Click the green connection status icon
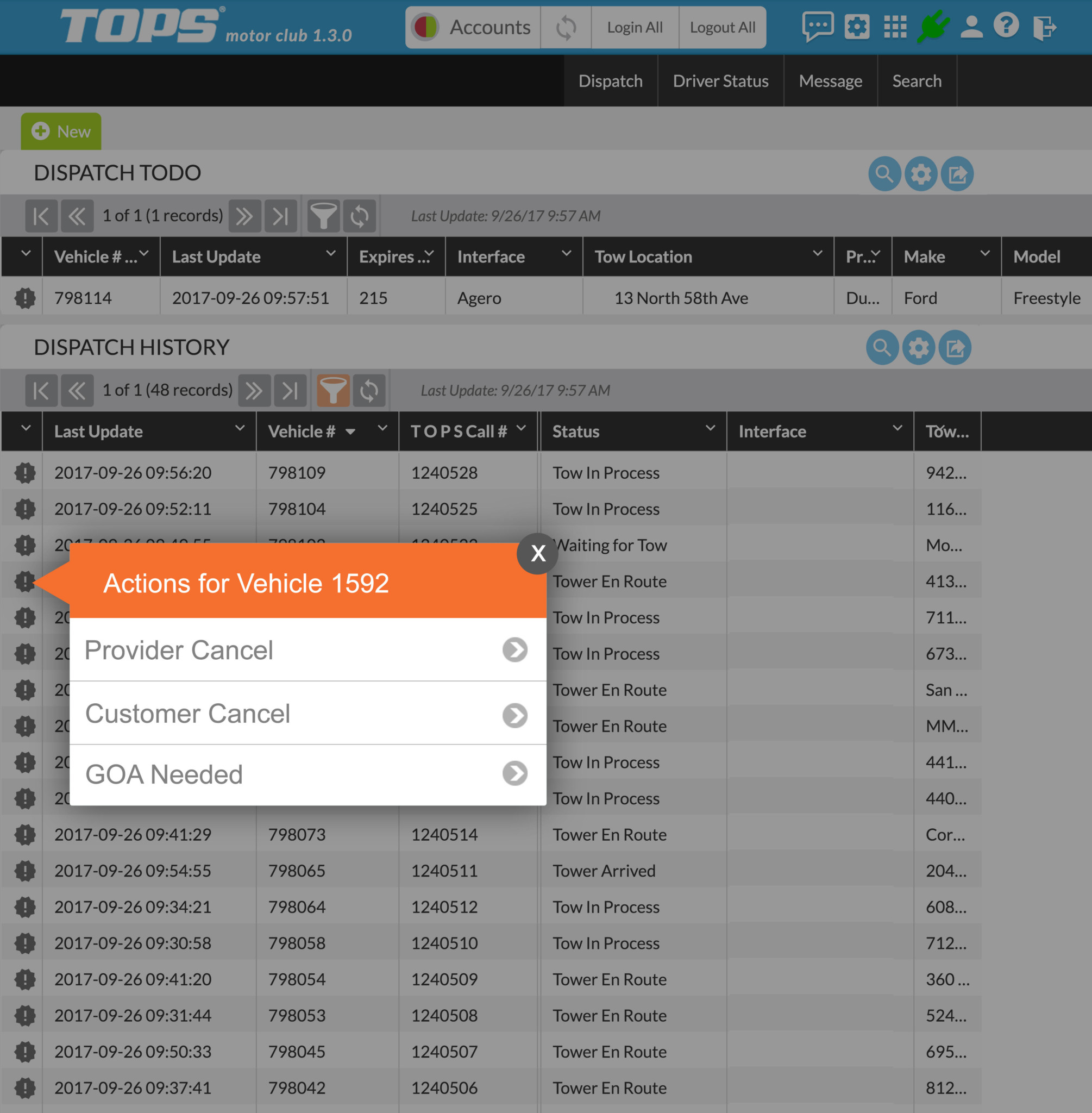Viewport: 1092px width, 1113px height. (934, 27)
